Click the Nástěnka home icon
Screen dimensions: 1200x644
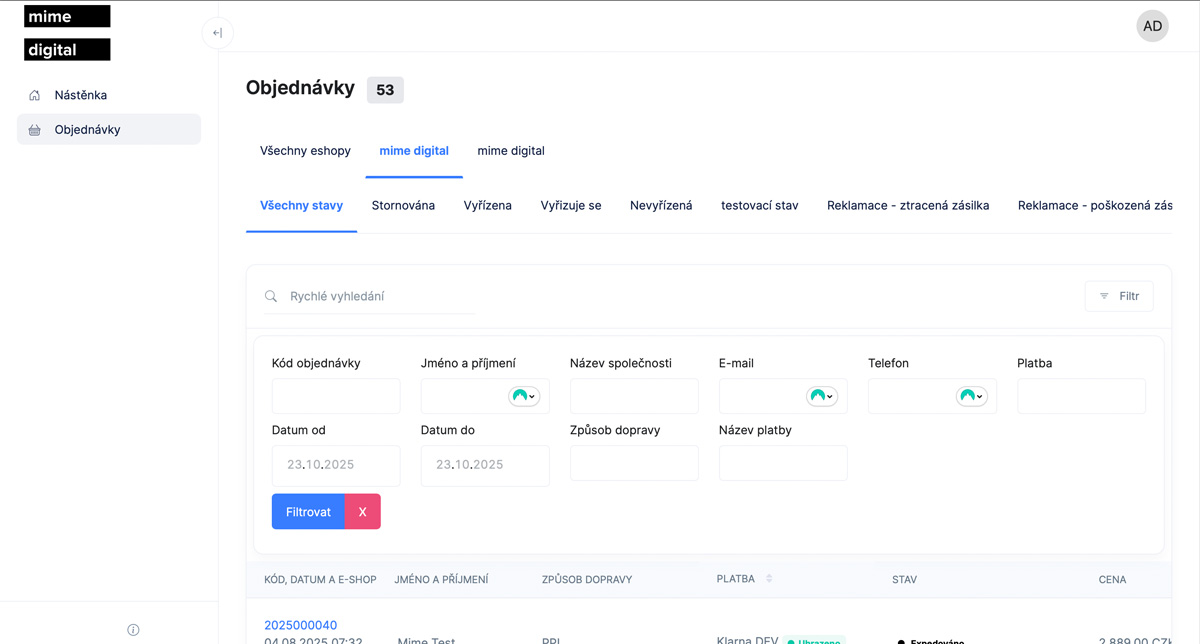(x=35, y=95)
